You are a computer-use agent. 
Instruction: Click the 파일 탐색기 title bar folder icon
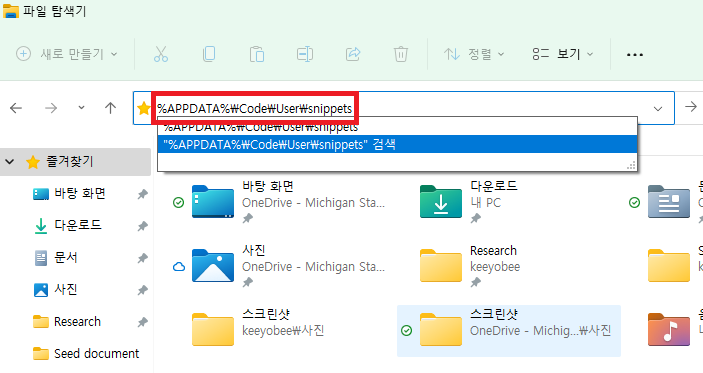[x=10, y=11]
